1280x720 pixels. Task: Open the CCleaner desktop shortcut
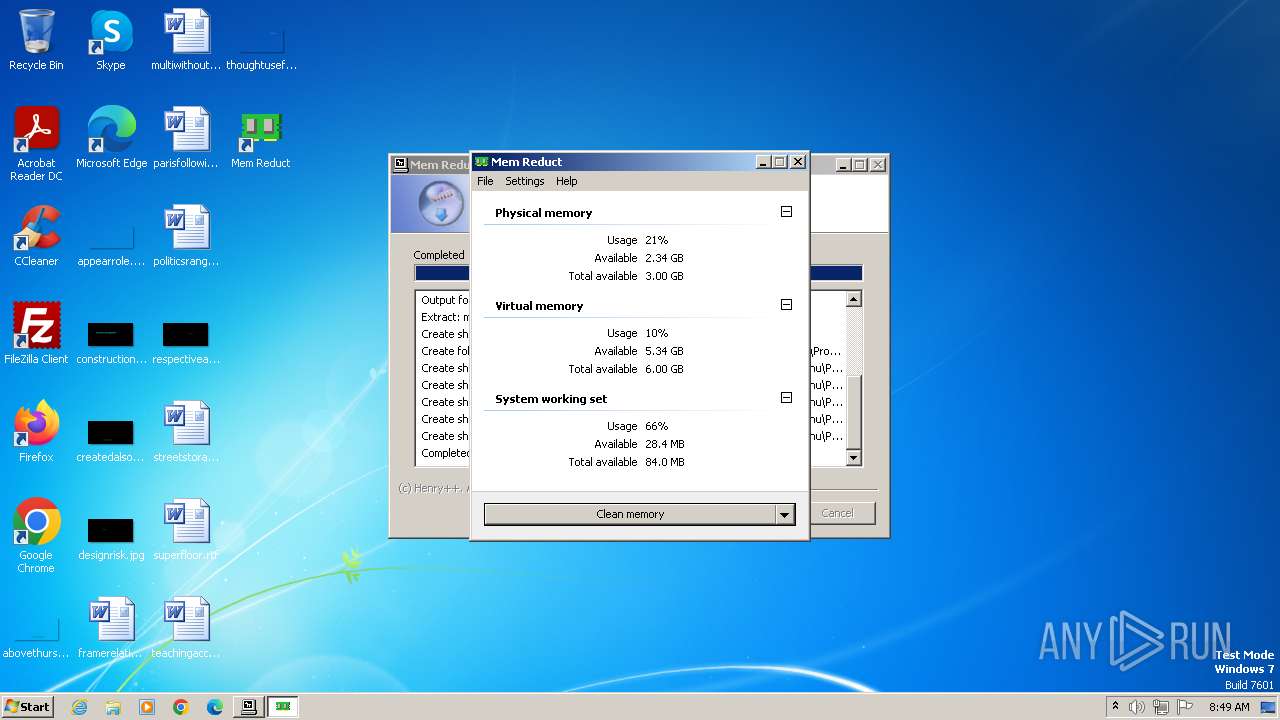coord(36,236)
